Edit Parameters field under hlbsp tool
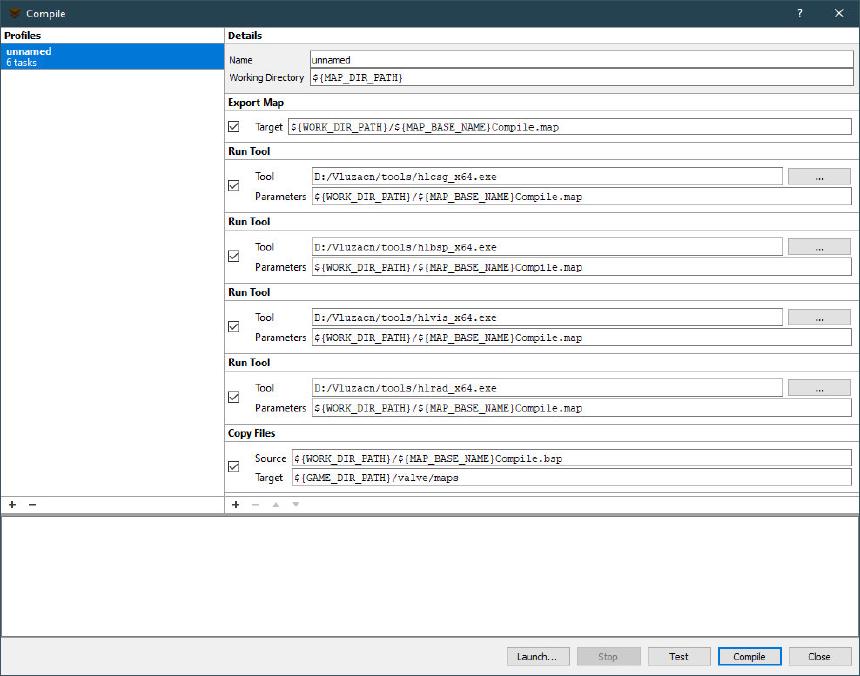The height and width of the screenshot is (676, 860). 581,267
